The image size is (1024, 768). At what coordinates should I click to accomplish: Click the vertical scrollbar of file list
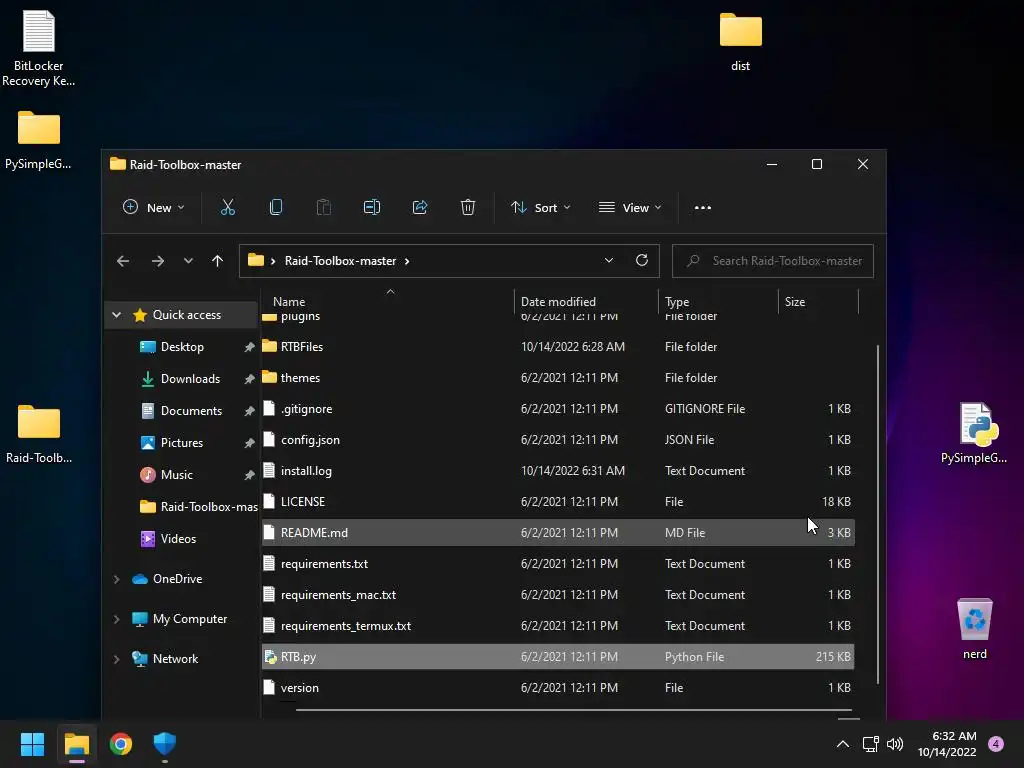pos(878,515)
